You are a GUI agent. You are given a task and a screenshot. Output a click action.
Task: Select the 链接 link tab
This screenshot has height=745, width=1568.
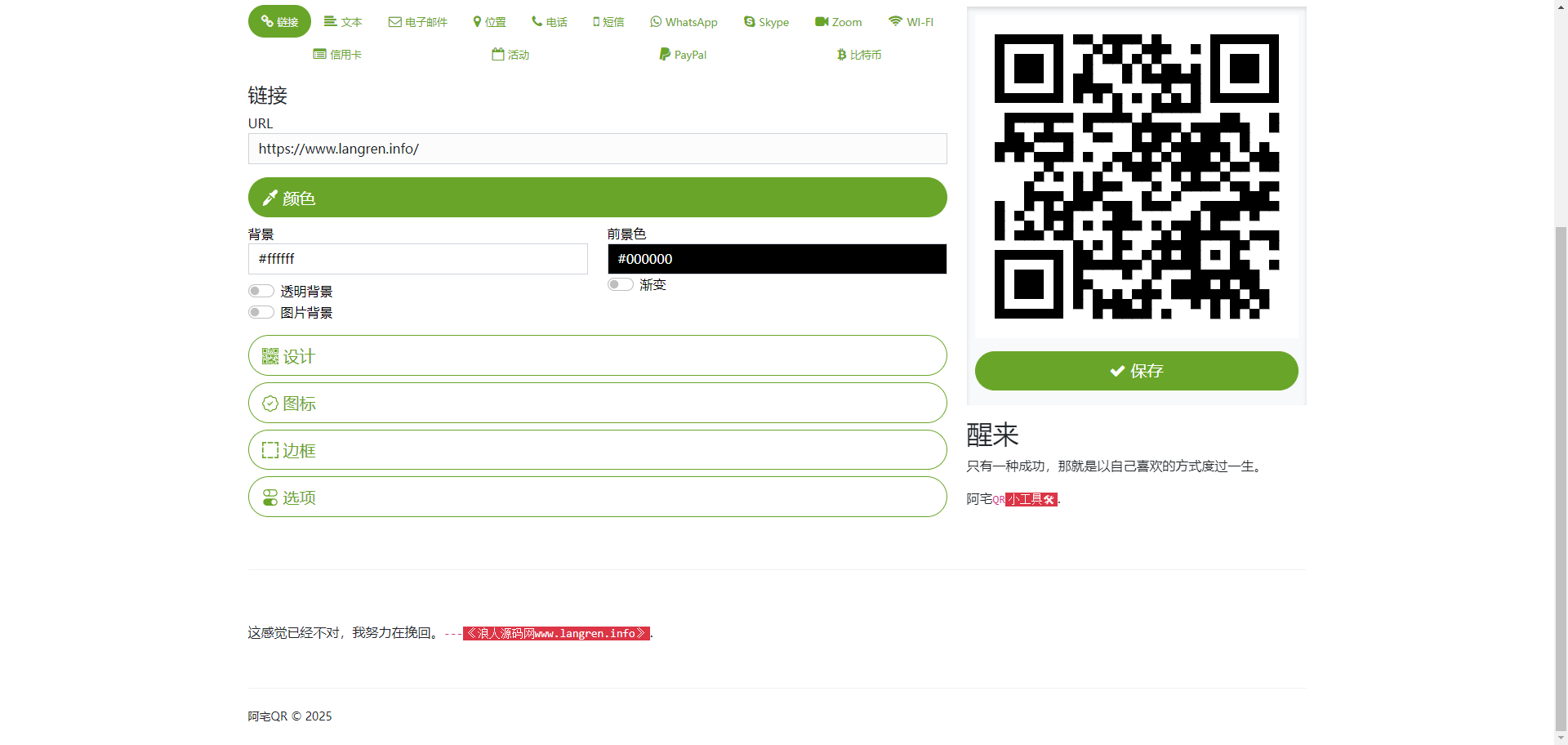(279, 22)
